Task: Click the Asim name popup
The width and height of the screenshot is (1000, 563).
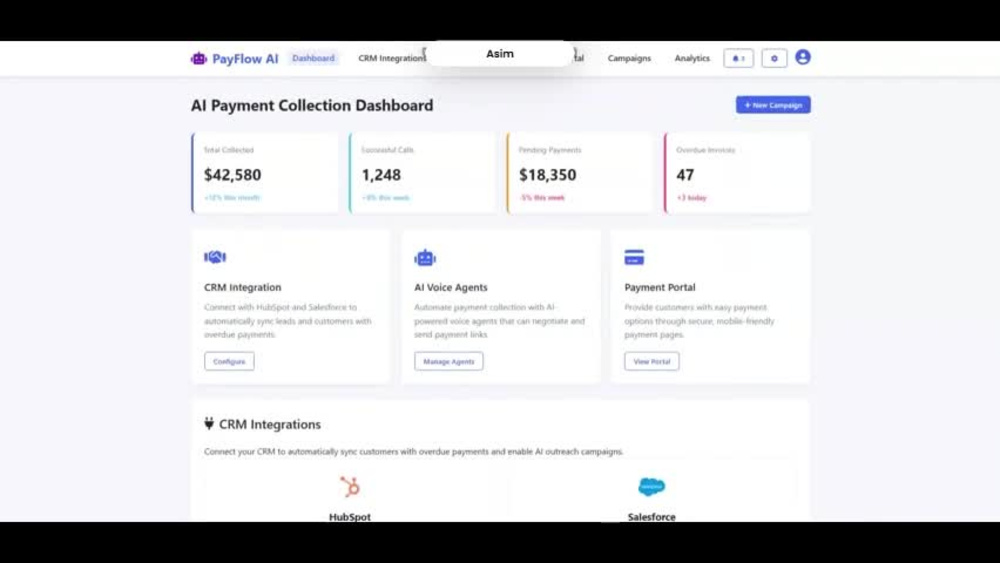Action: tap(499, 54)
